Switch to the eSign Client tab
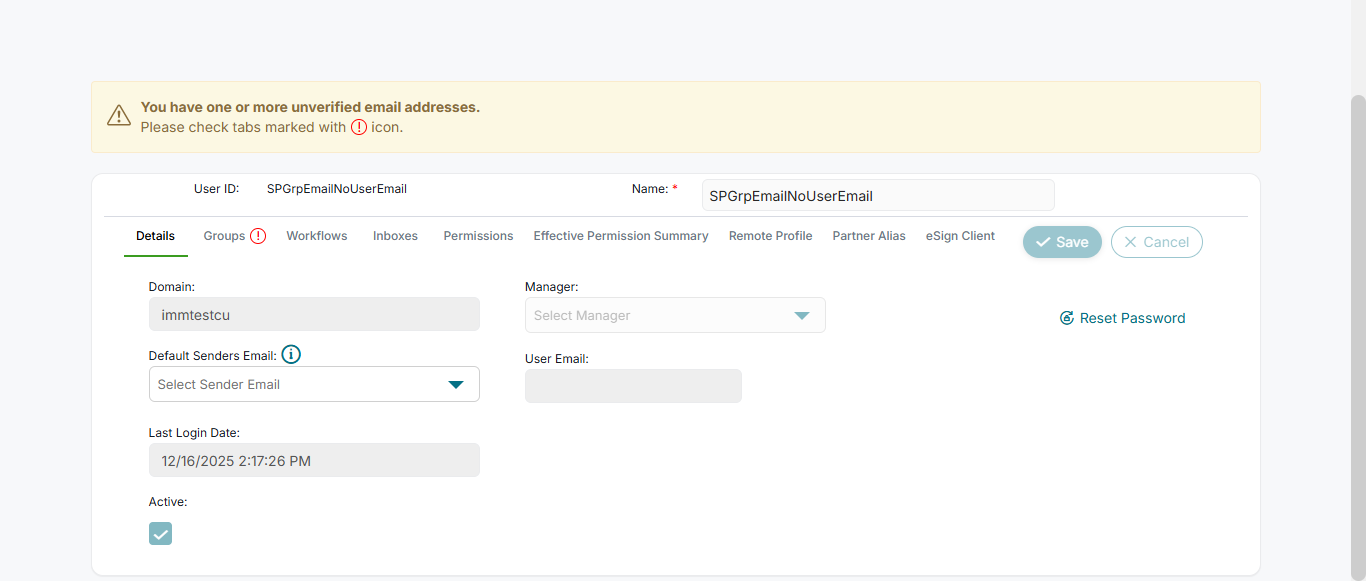The height and width of the screenshot is (581, 1366). coord(960,236)
